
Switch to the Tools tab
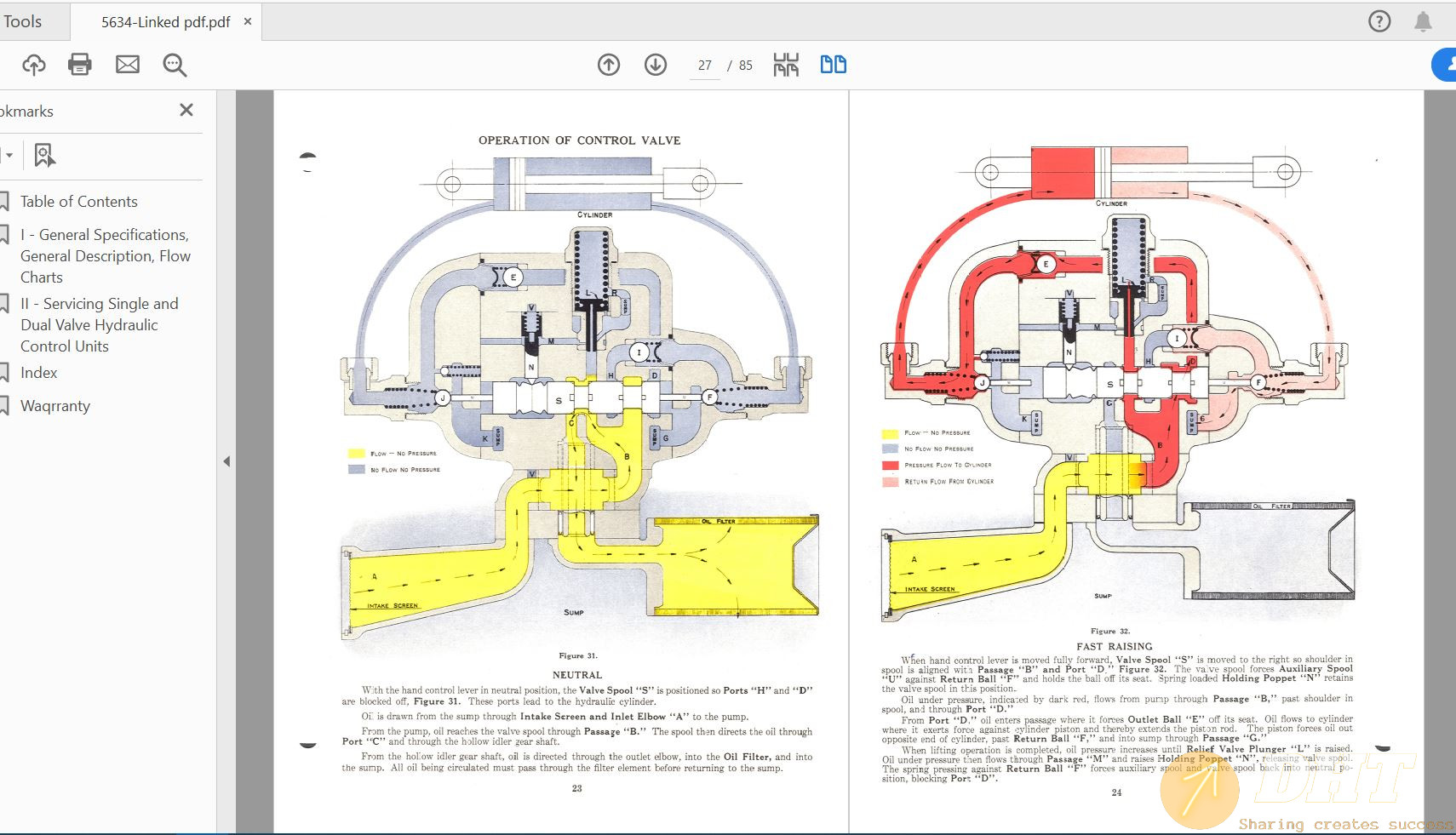point(23,21)
